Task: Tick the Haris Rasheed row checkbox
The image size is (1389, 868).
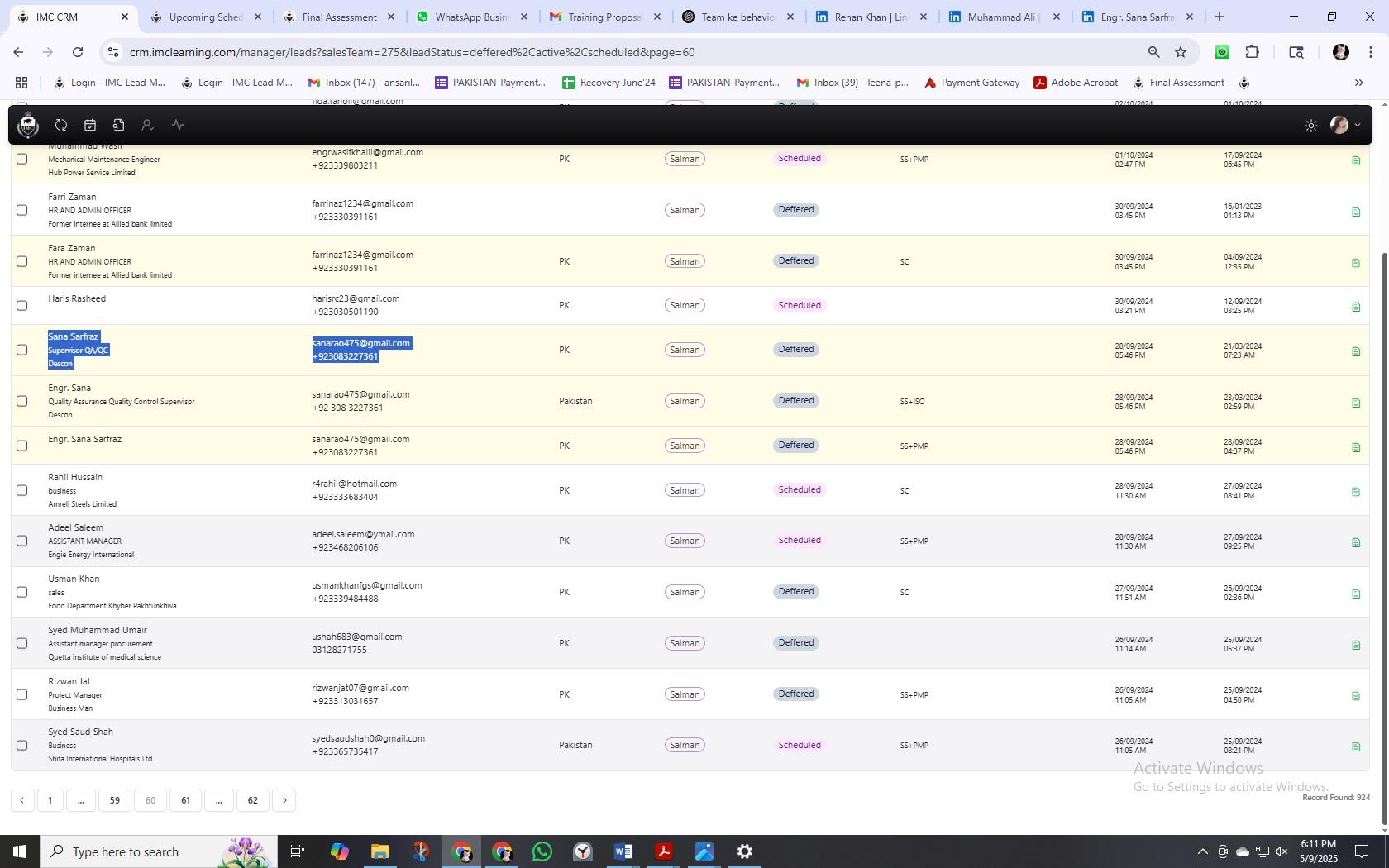Action: pos(22,305)
